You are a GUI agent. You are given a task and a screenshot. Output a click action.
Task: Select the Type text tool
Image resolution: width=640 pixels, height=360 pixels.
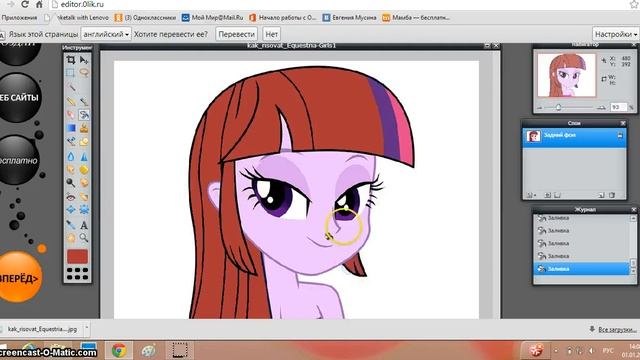(x=84, y=224)
